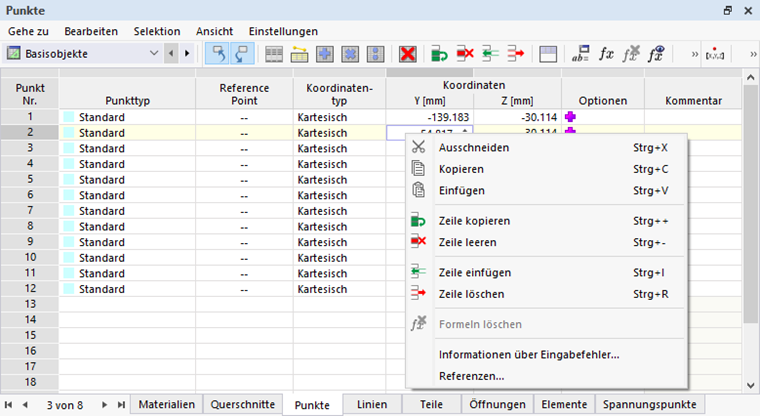Image resolution: width=760 pixels, height=416 pixels.
Task: Go to previous tab navigation arrow
Action: point(25,404)
